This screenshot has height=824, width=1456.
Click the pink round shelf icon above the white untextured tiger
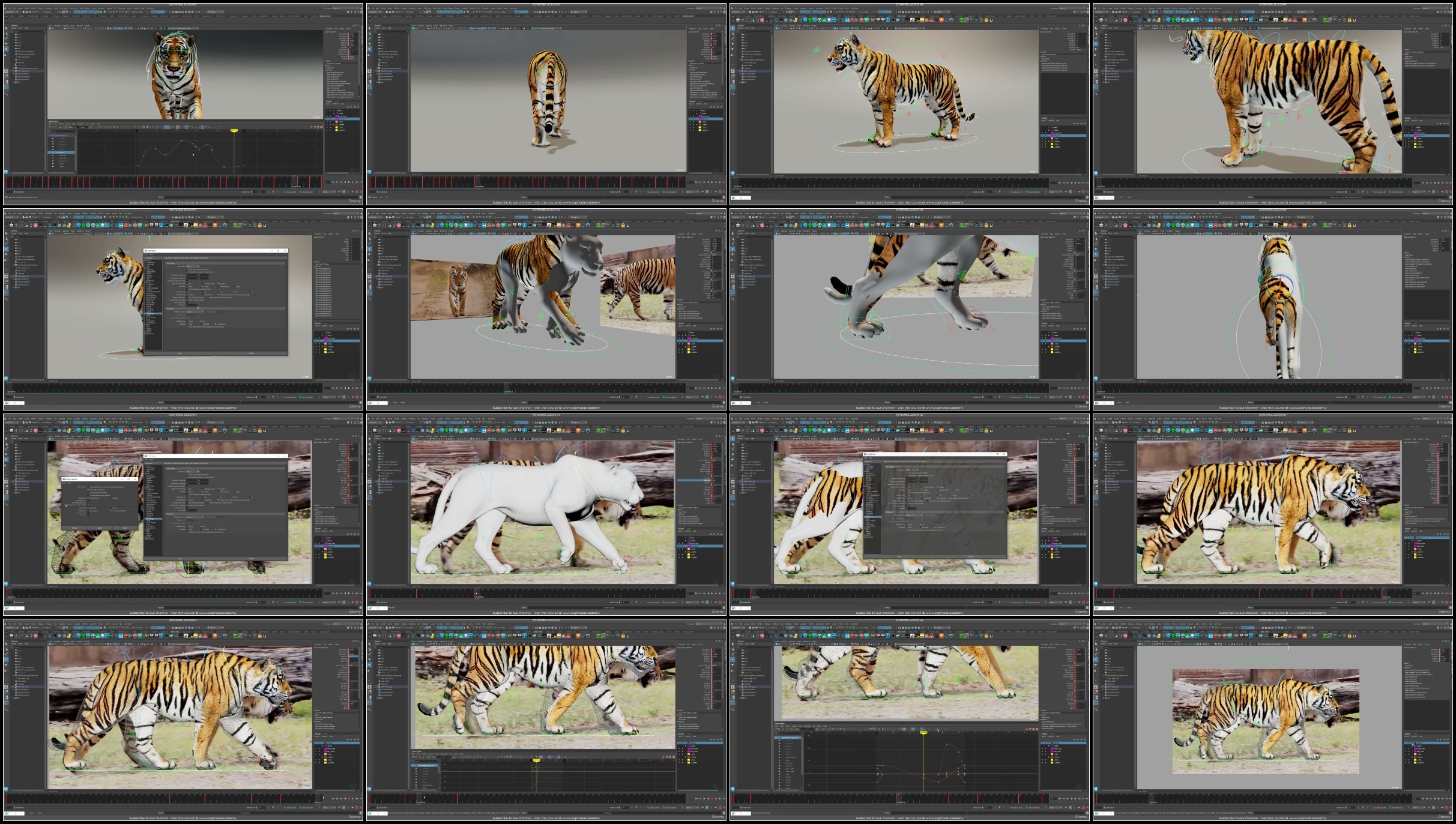[399, 430]
